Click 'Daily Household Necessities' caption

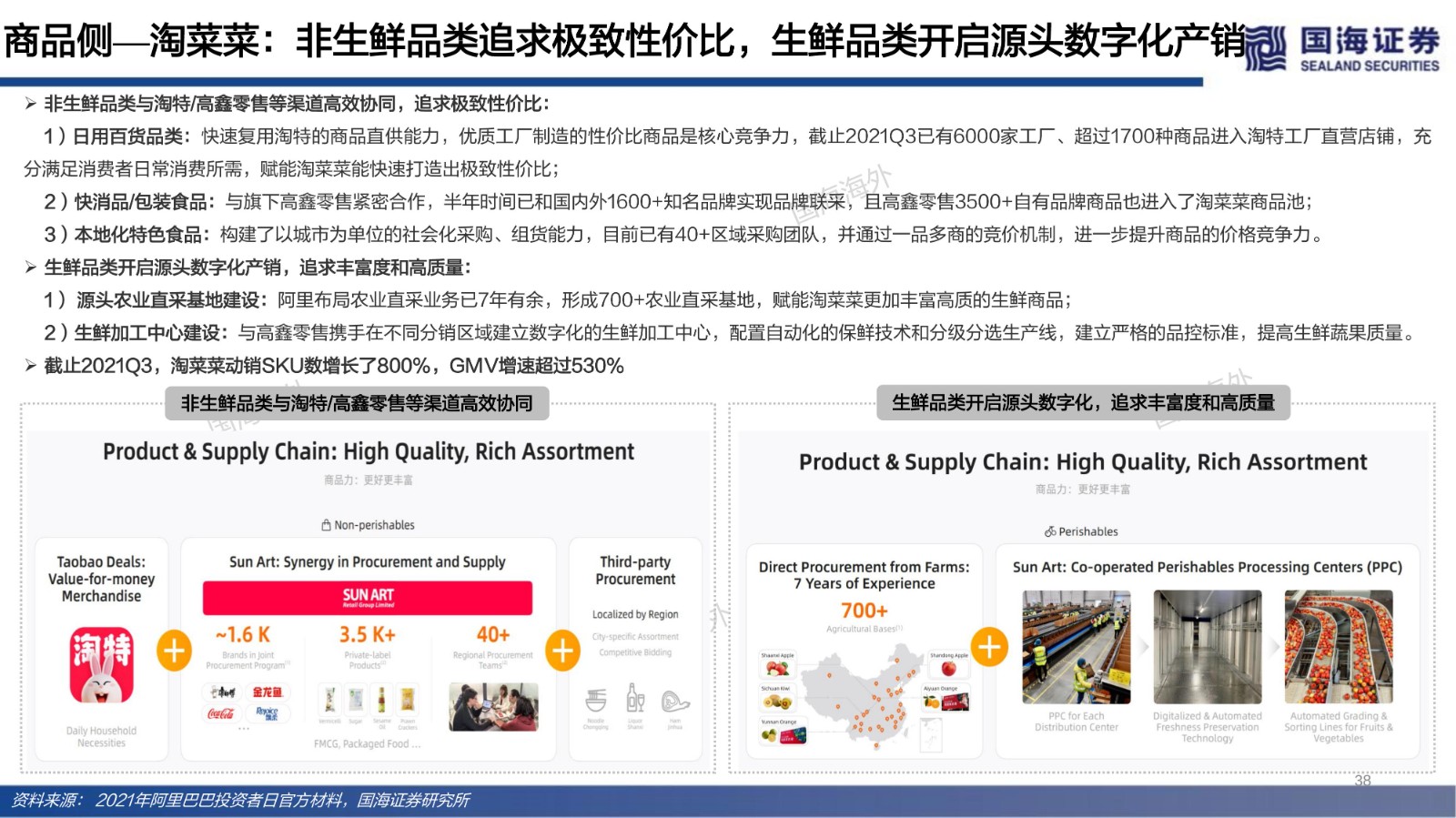tap(101, 737)
